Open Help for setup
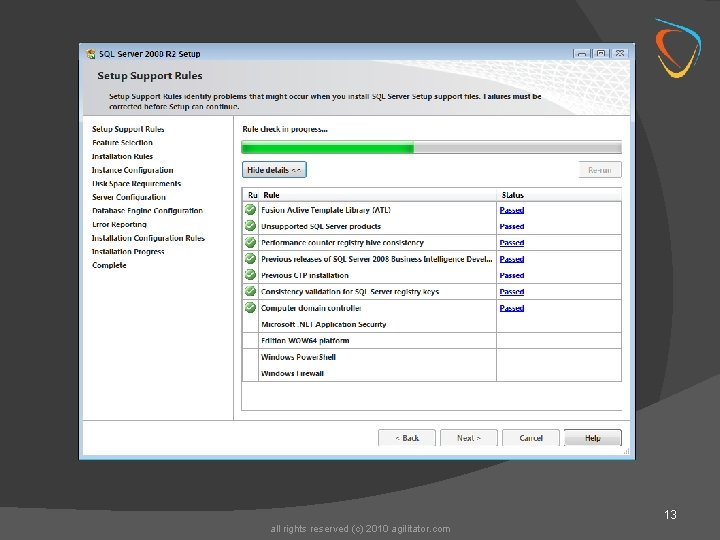 [x=593, y=438]
